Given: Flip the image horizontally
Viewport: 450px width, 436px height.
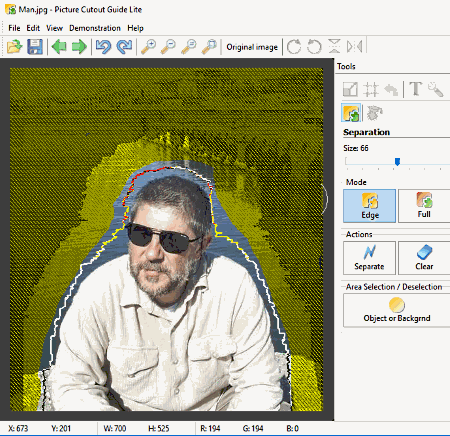Looking at the screenshot, I should (354, 46).
